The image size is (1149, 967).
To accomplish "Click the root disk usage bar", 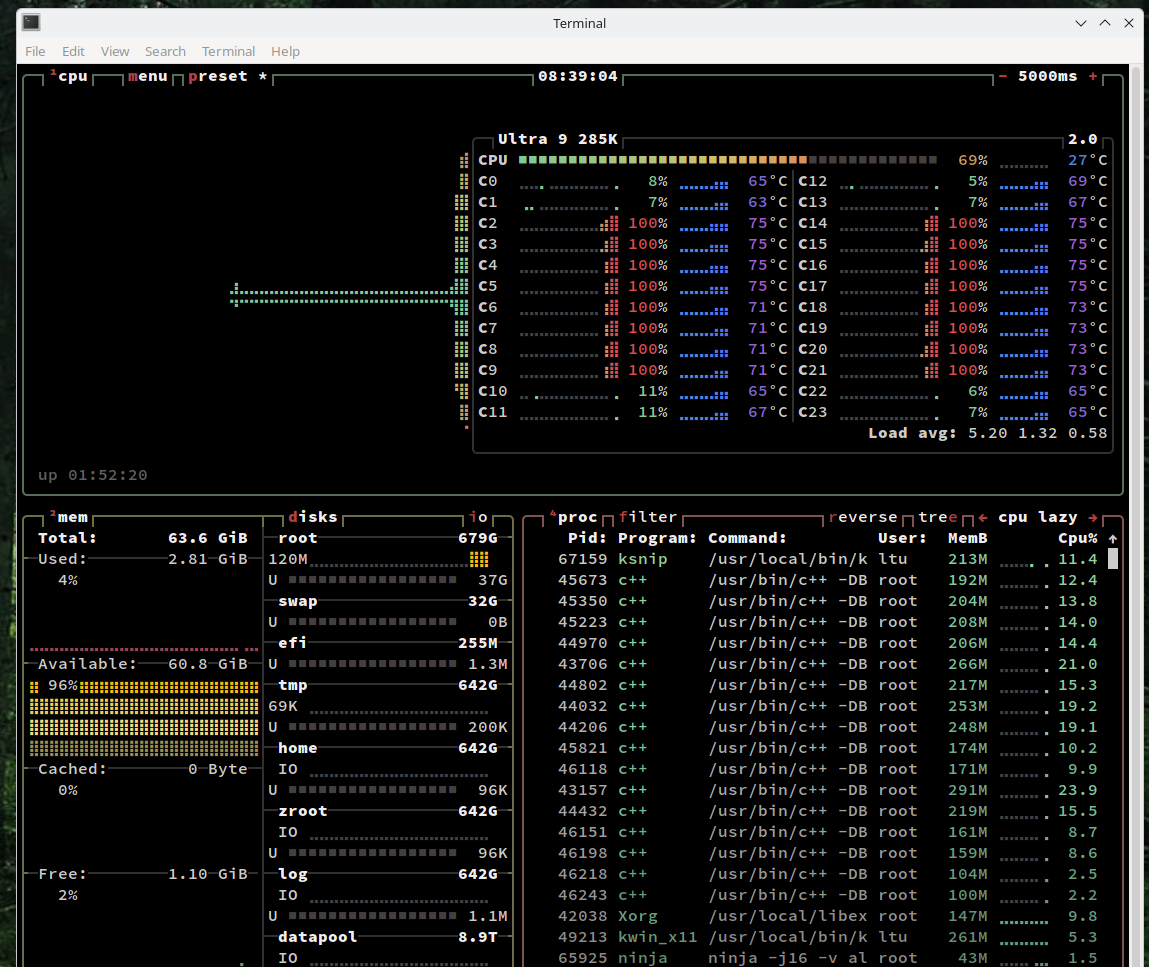I will click(x=372, y=580).
